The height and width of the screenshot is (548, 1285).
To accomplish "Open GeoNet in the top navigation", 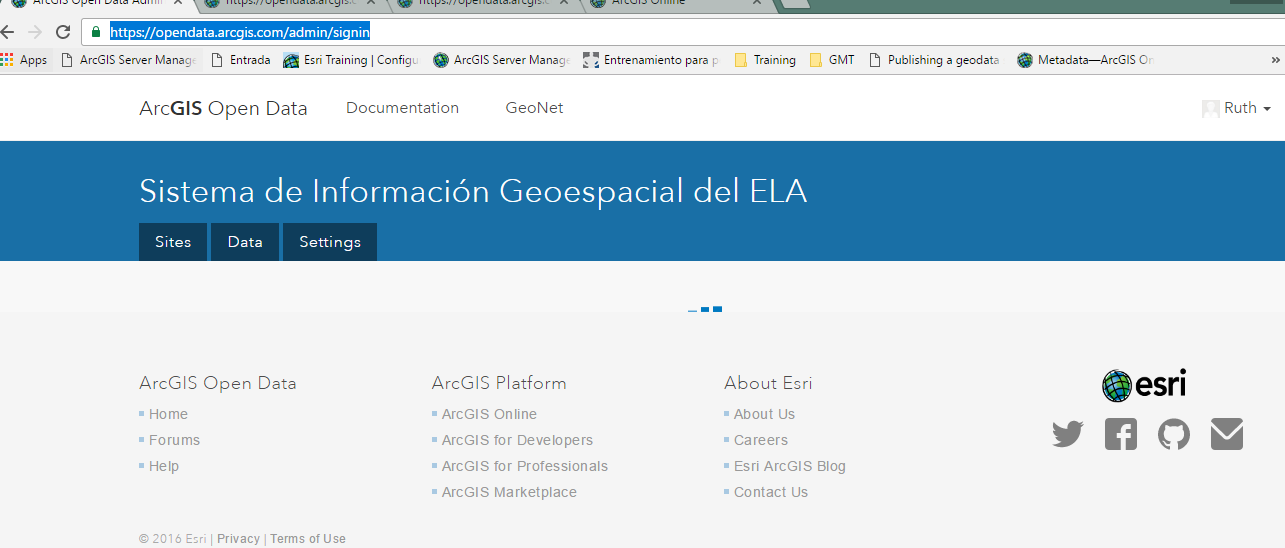I will (x=534, y=108).
